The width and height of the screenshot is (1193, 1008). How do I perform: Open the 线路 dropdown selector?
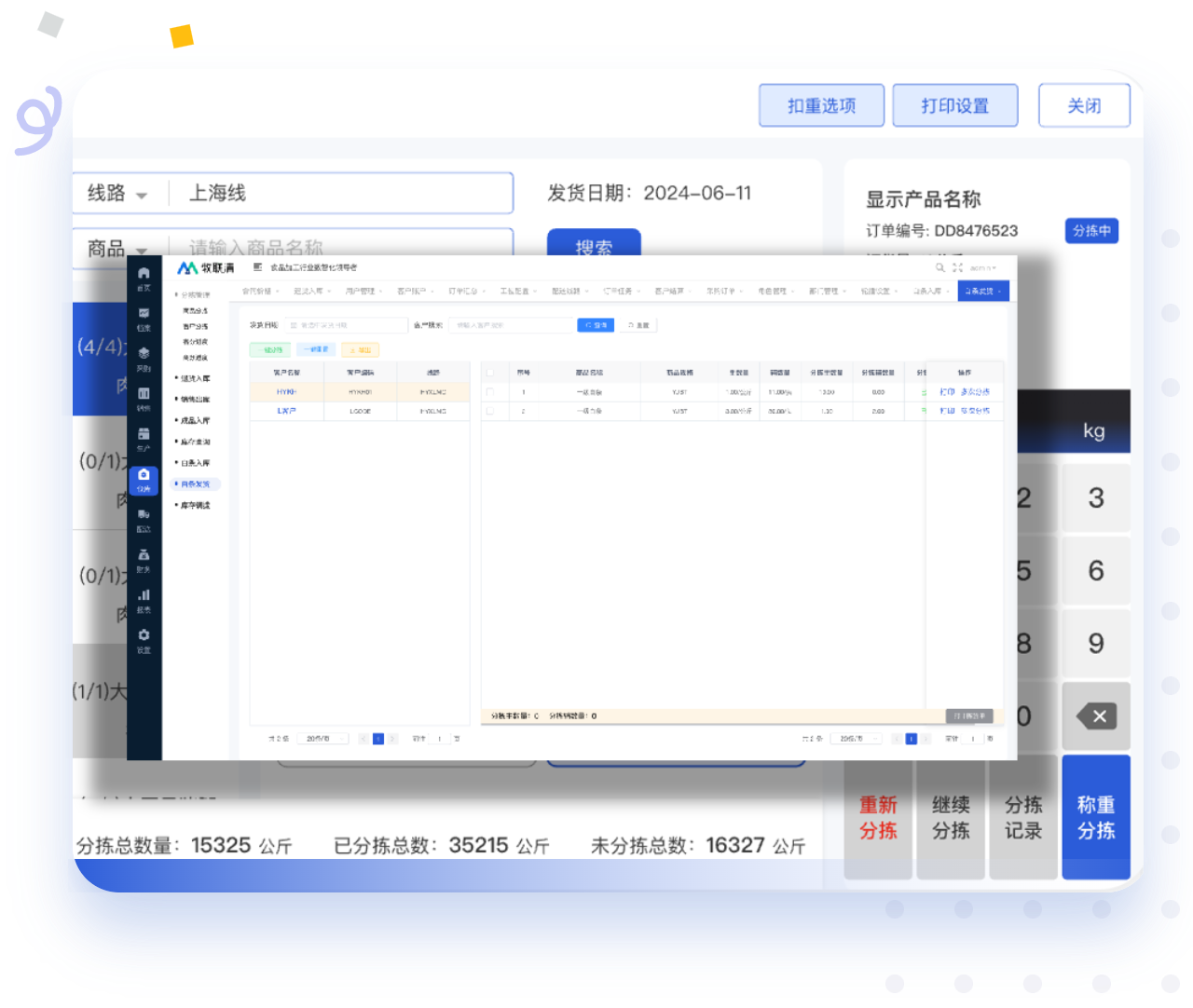tap(117, 194)
